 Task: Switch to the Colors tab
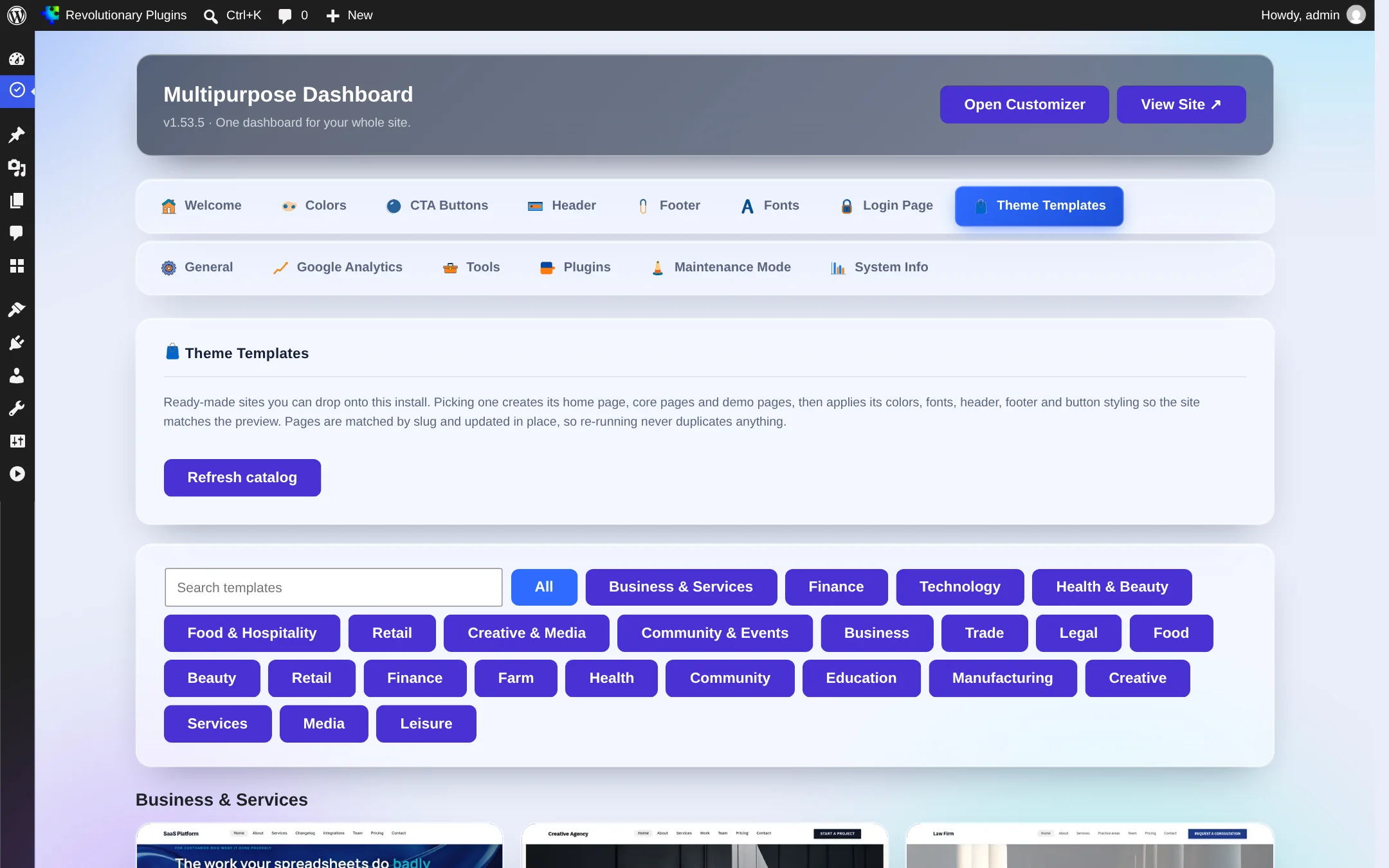[x=314, y=206]
